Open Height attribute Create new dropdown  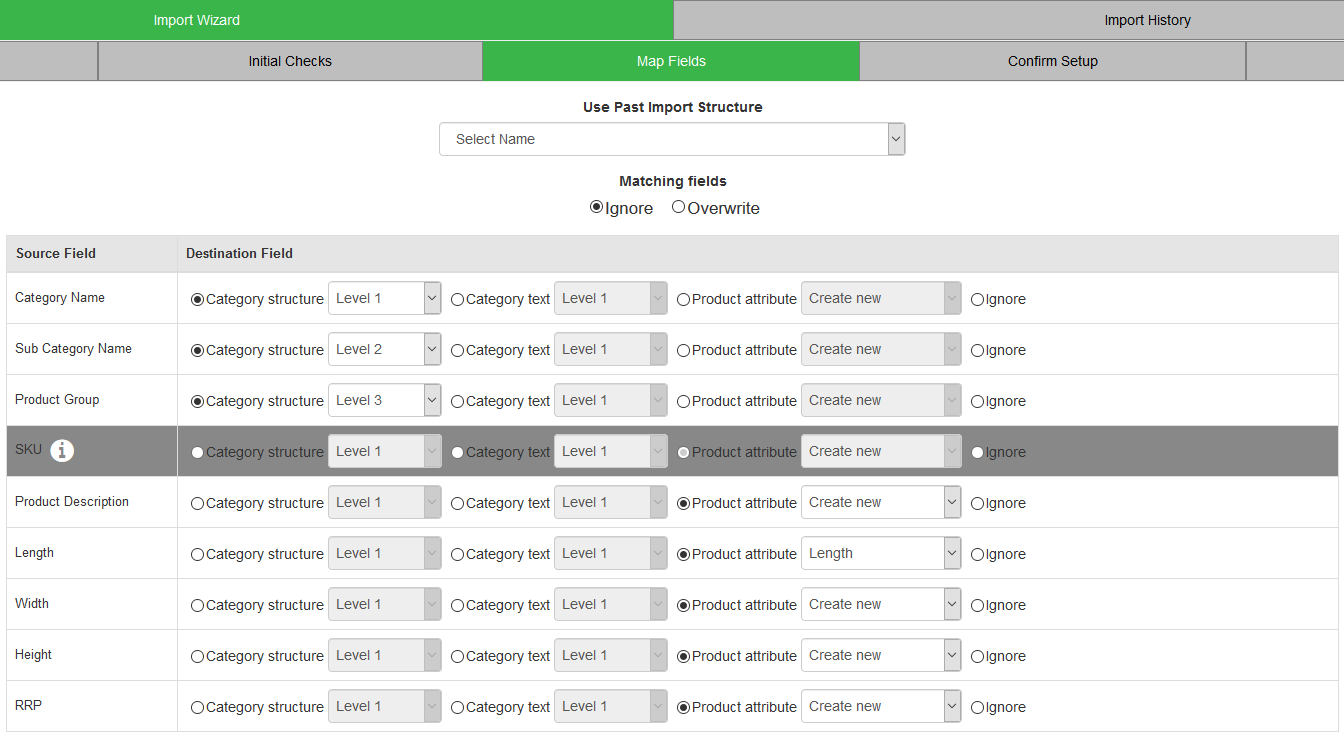point(881,655)
